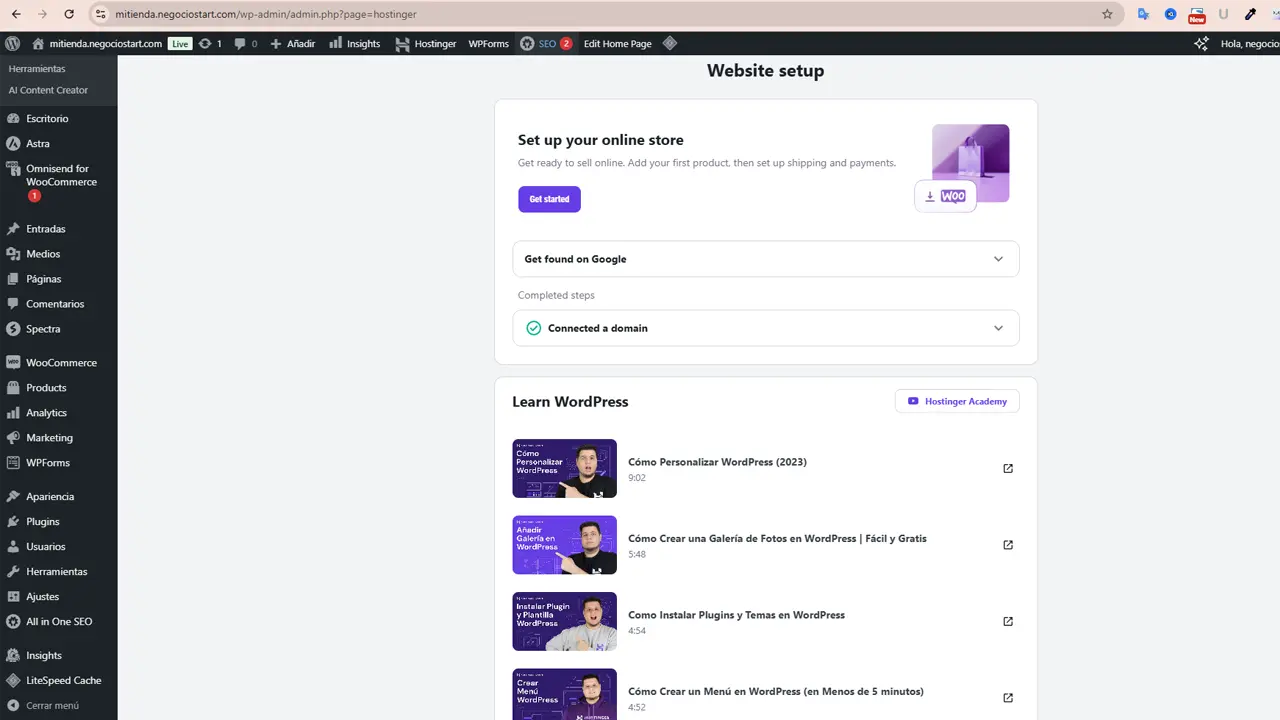Image resolution: width=1280 pixels, height=720 pixels.
Task: Open thumbnail of Cómo Personalizar WordPress video
Action: coord(564,468)
